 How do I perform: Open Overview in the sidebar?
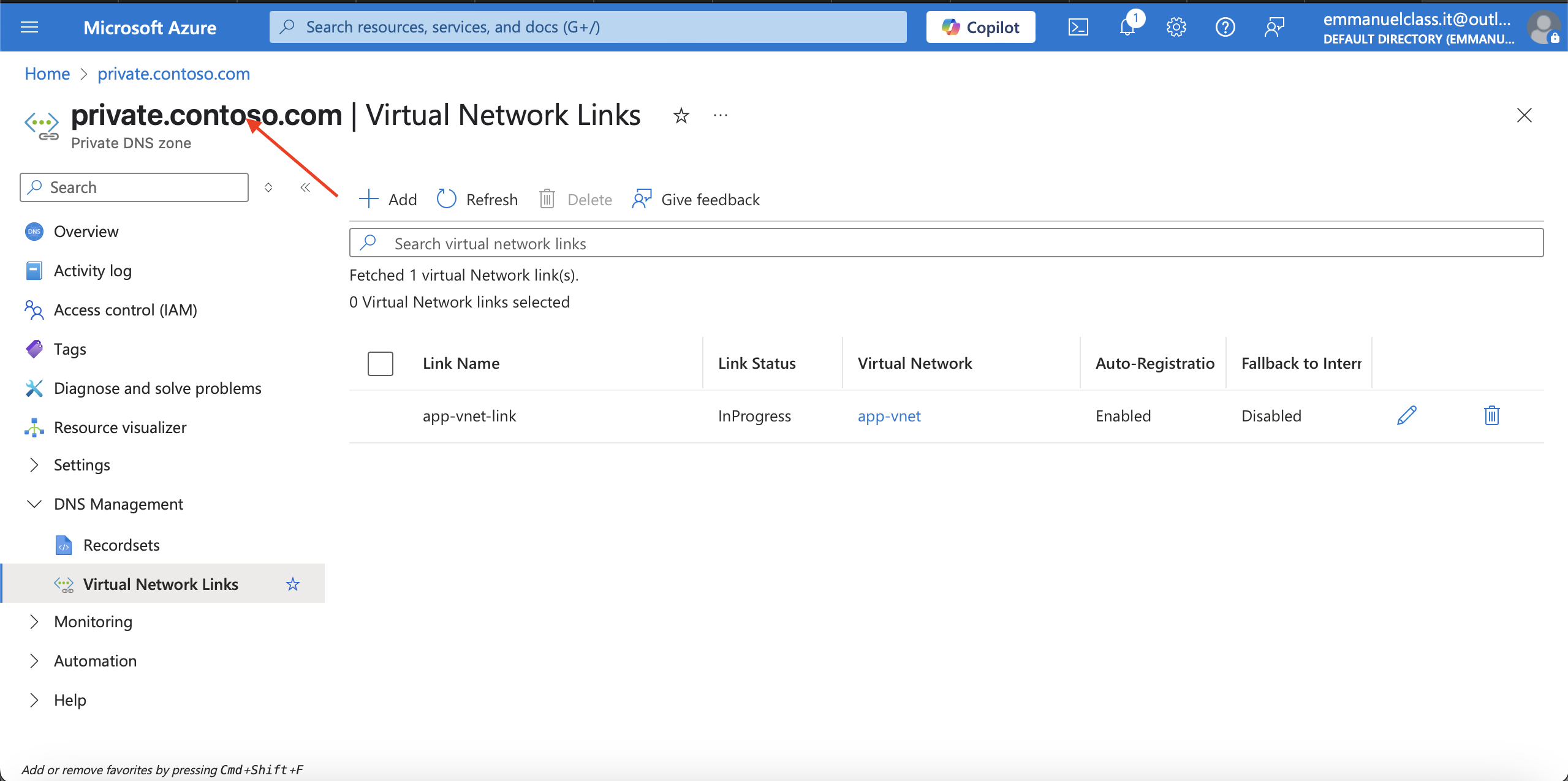point(86,232)
